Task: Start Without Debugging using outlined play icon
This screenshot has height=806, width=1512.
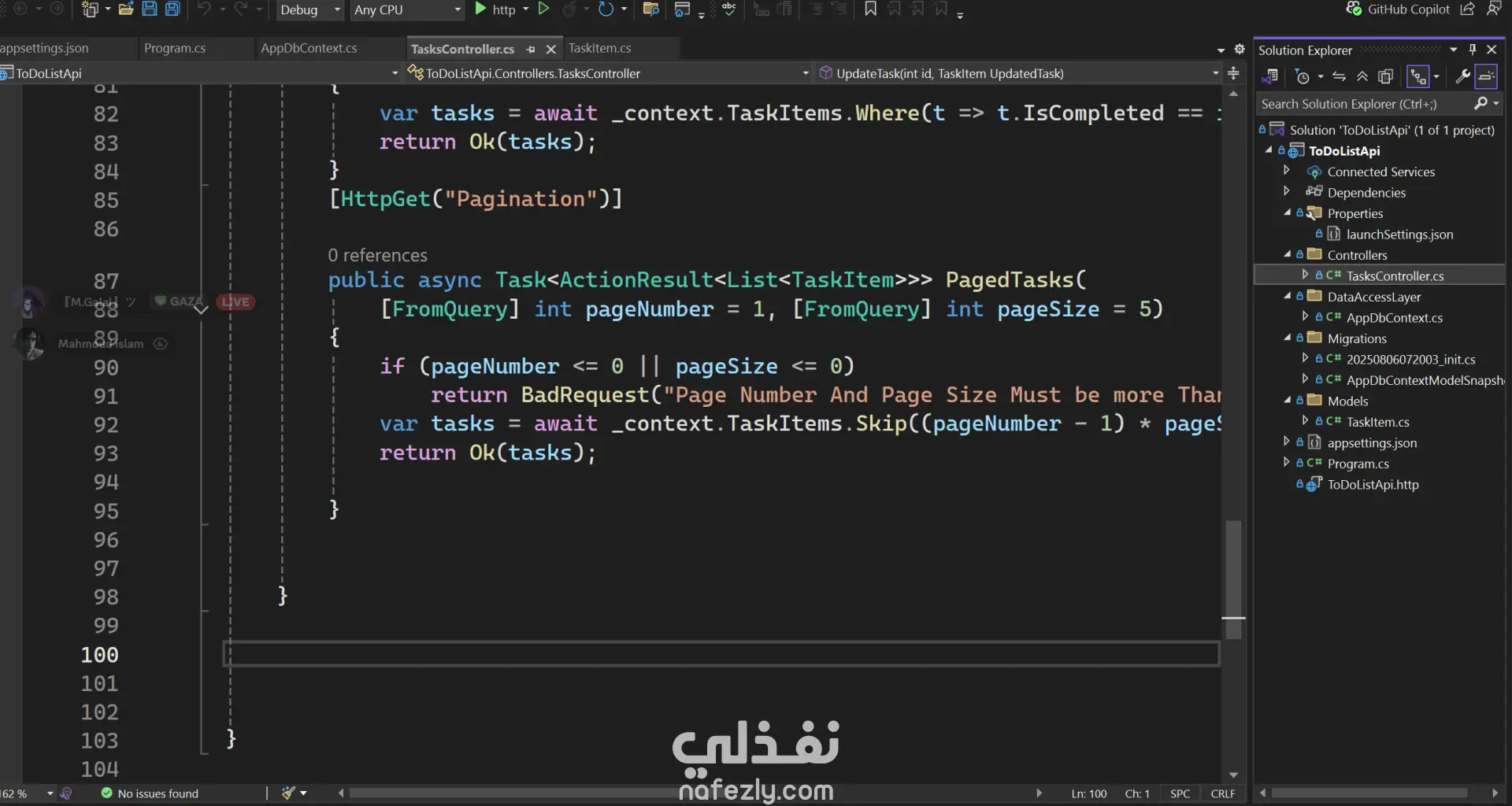Action: click(x=543, y=9)
